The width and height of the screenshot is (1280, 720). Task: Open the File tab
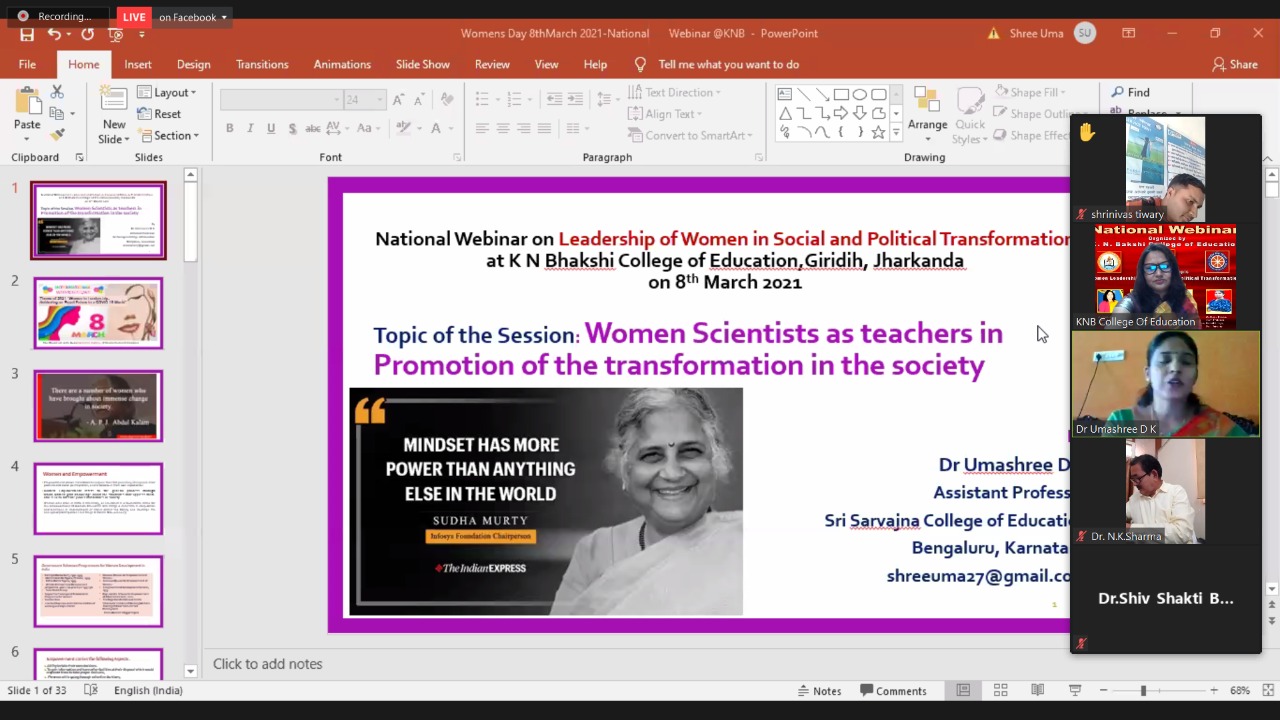point(27,64)
